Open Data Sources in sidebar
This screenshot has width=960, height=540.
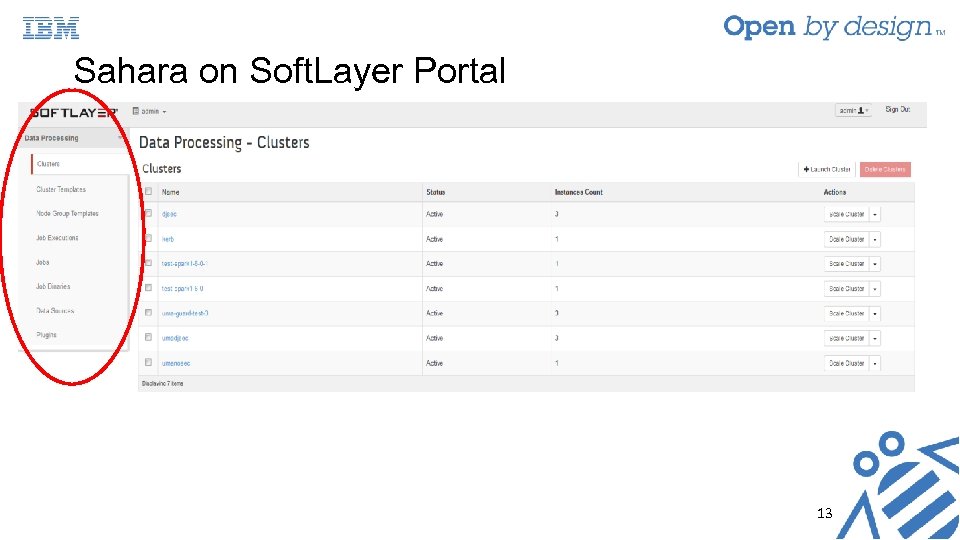pyautogui.click(x=54, y=311)
